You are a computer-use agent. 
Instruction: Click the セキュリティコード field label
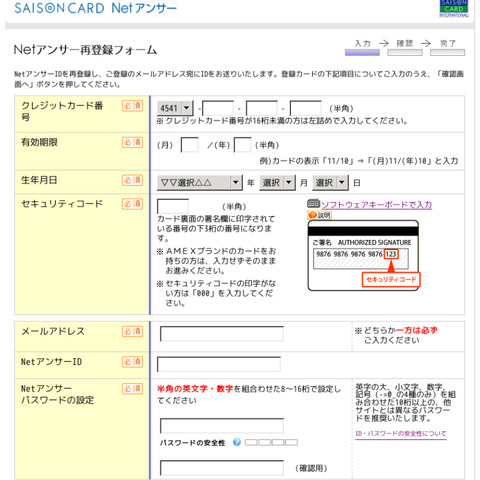(x=62, y=204)
